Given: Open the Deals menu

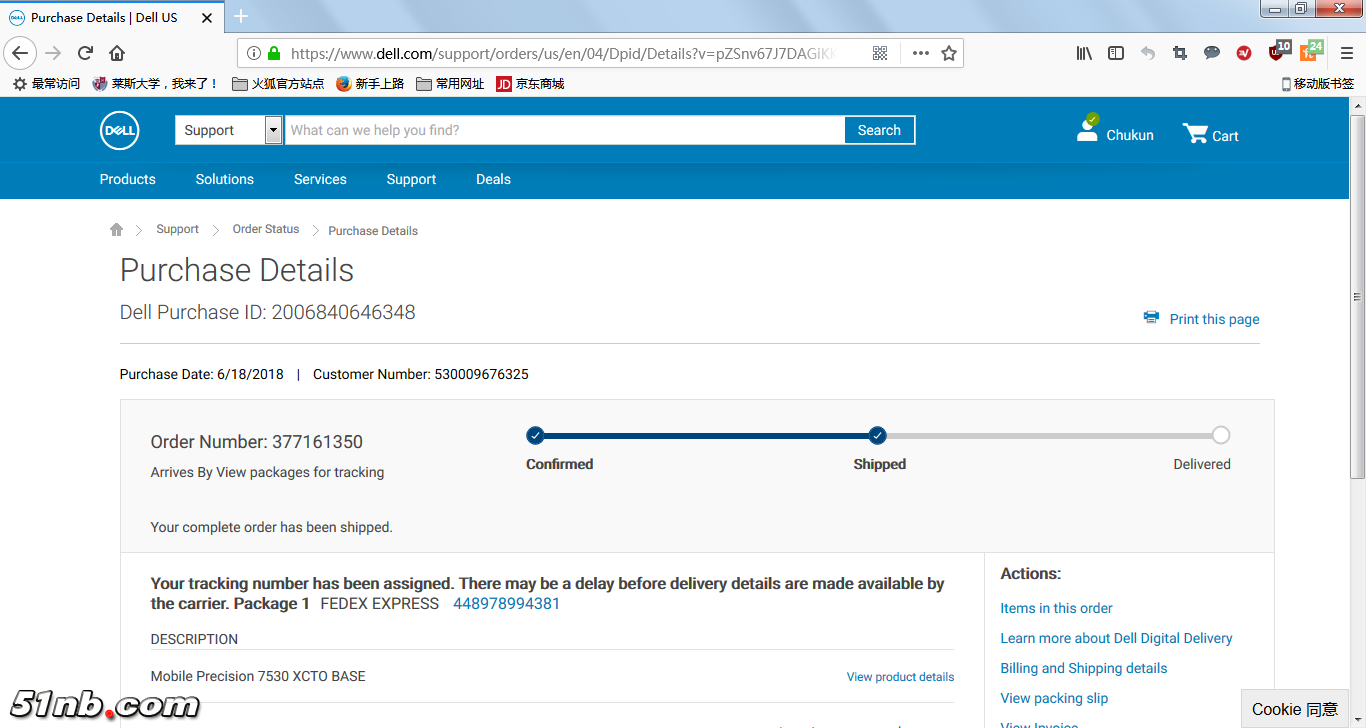Looking at the screenshot, I should [493, 179].
